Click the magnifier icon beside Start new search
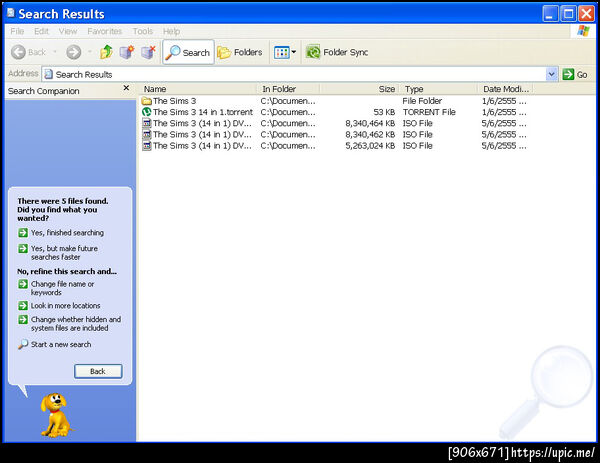The width and height of the screenshot is (600, 463). (23, 344)
